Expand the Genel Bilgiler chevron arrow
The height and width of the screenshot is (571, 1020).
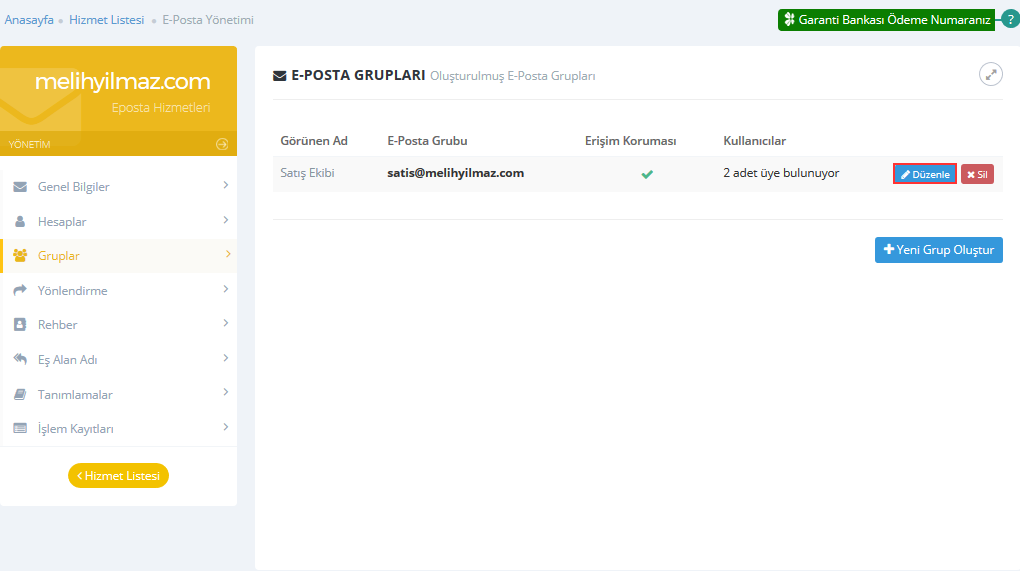[x=226, y=185]
